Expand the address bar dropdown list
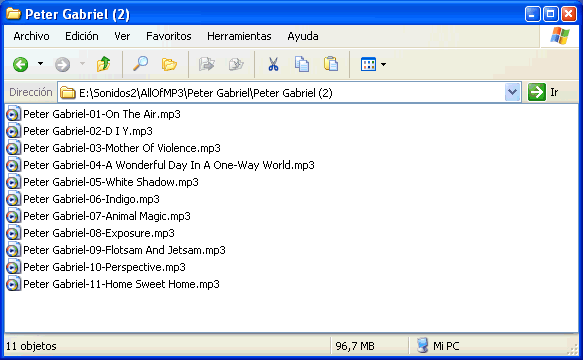The height and width of the screenshot is (360, 583). point(513,92)
